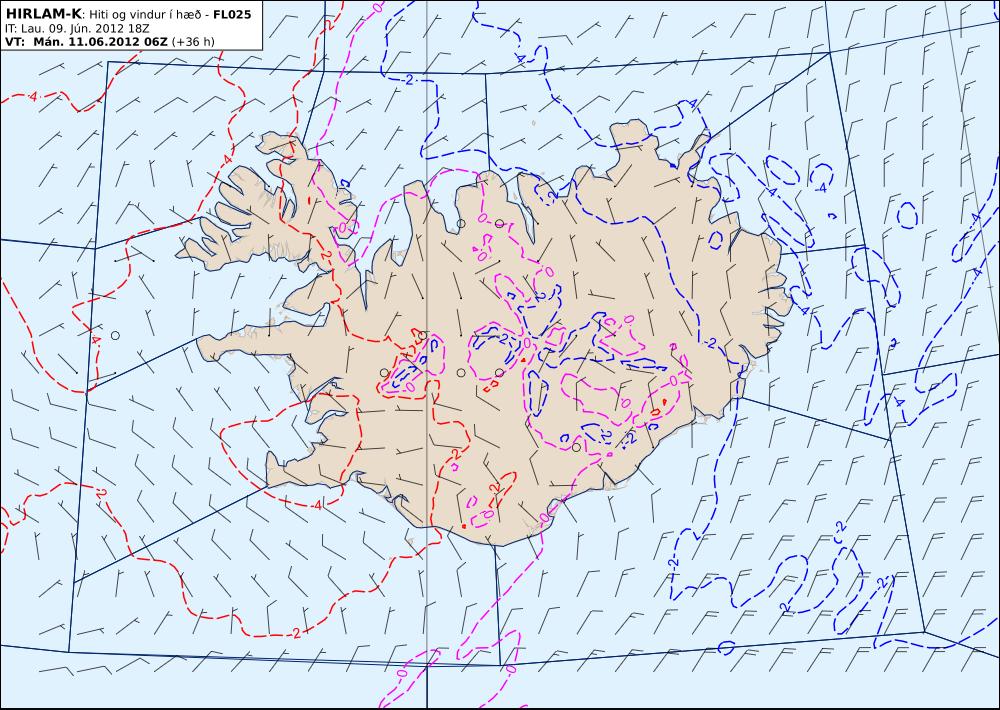The width and height of the screenshot is (1000, 710).
Task: Click the HIRLAM-K model title
Action: [x=43, y=13]
